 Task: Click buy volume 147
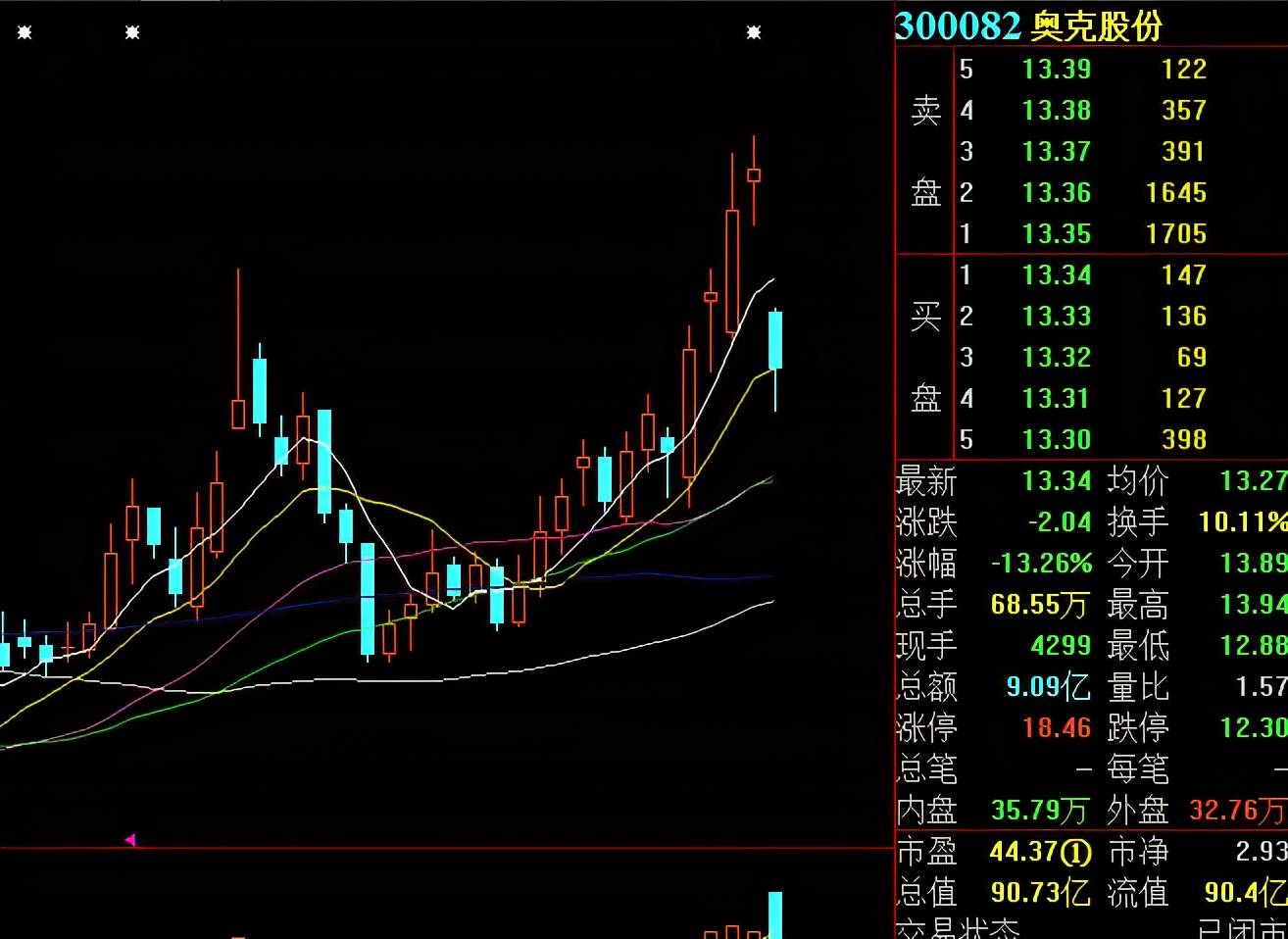pyautogui.click(x=1184, y=275)
